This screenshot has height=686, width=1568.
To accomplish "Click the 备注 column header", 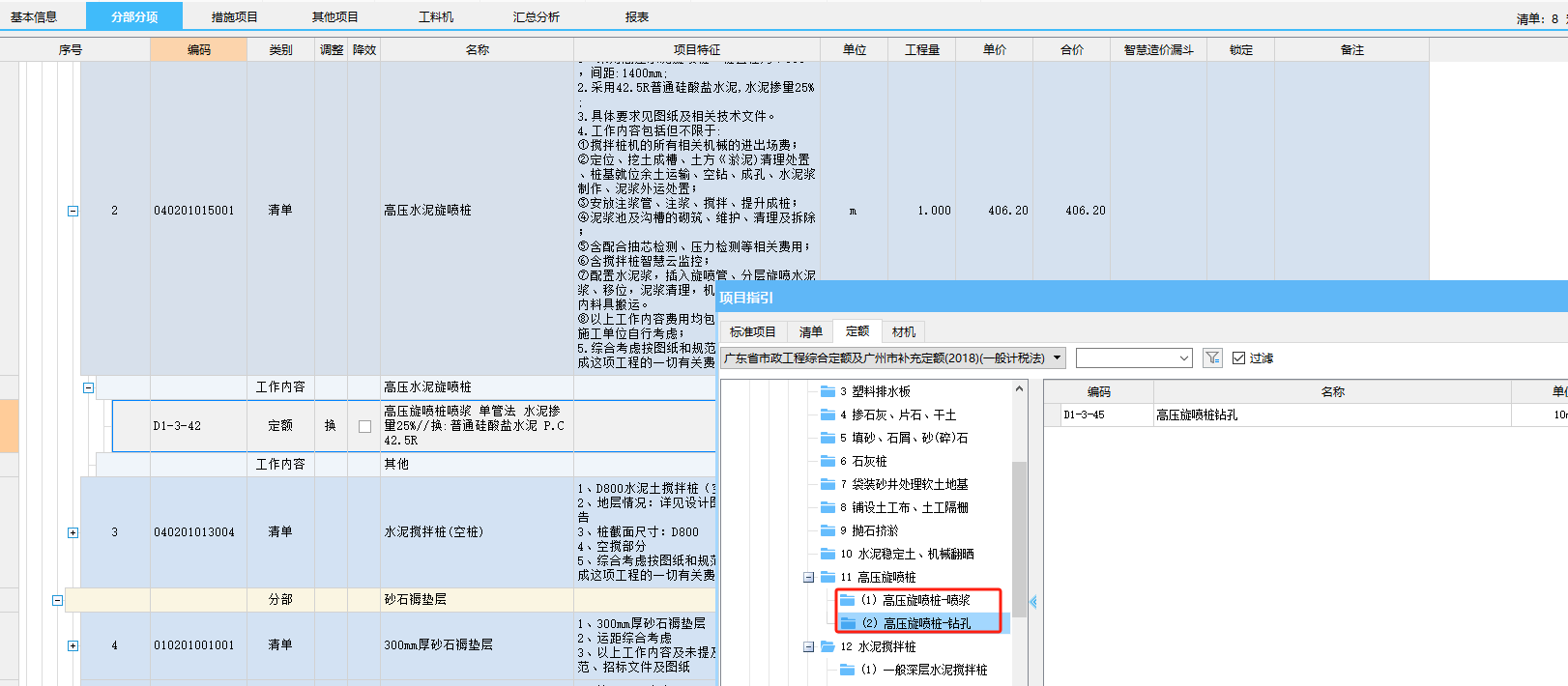I will tap(1352, 49).
